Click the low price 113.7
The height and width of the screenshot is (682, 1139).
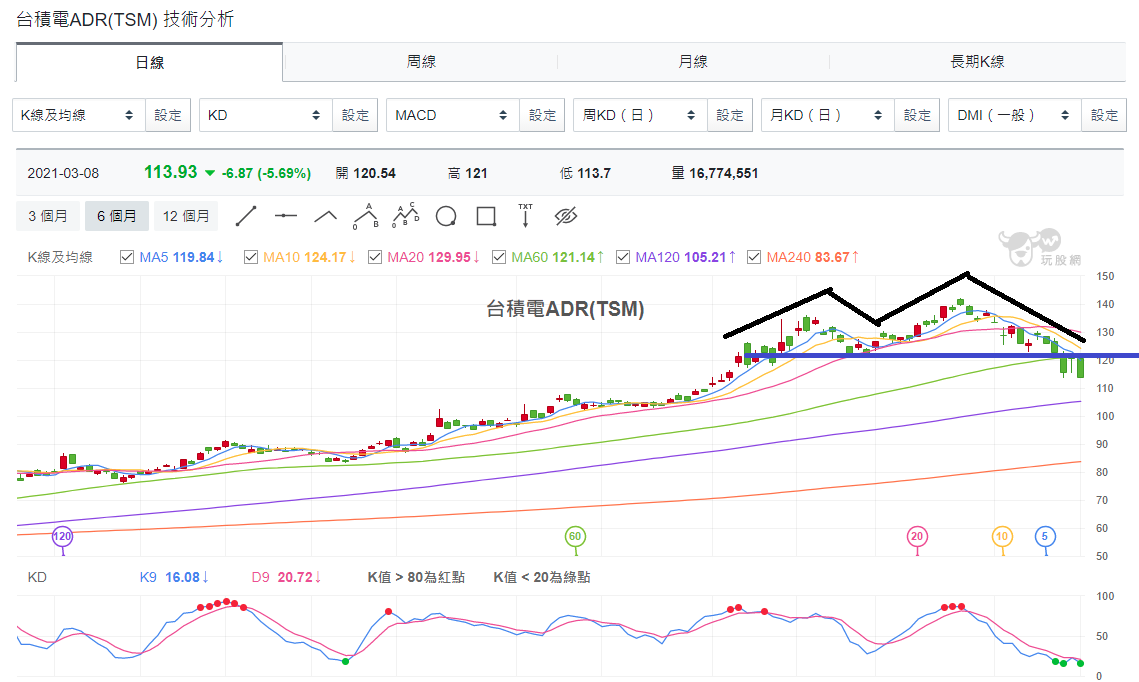point(594,173)
